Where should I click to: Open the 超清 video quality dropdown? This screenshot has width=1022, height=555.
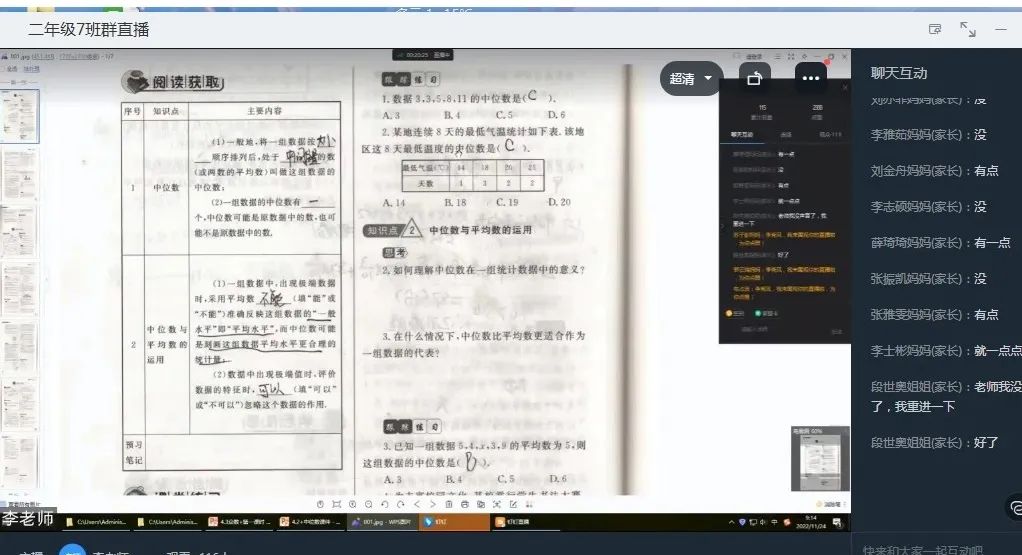pos(691,78)
